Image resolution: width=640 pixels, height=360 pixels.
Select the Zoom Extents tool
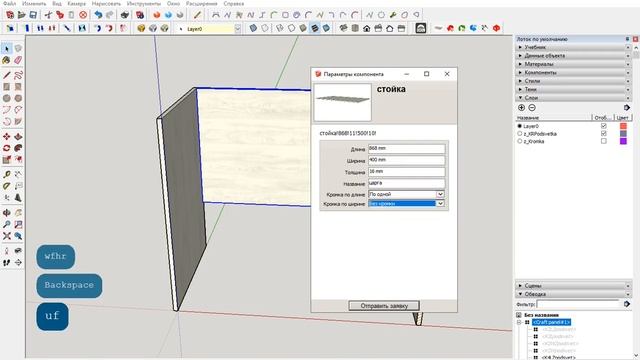pos(7,236)
